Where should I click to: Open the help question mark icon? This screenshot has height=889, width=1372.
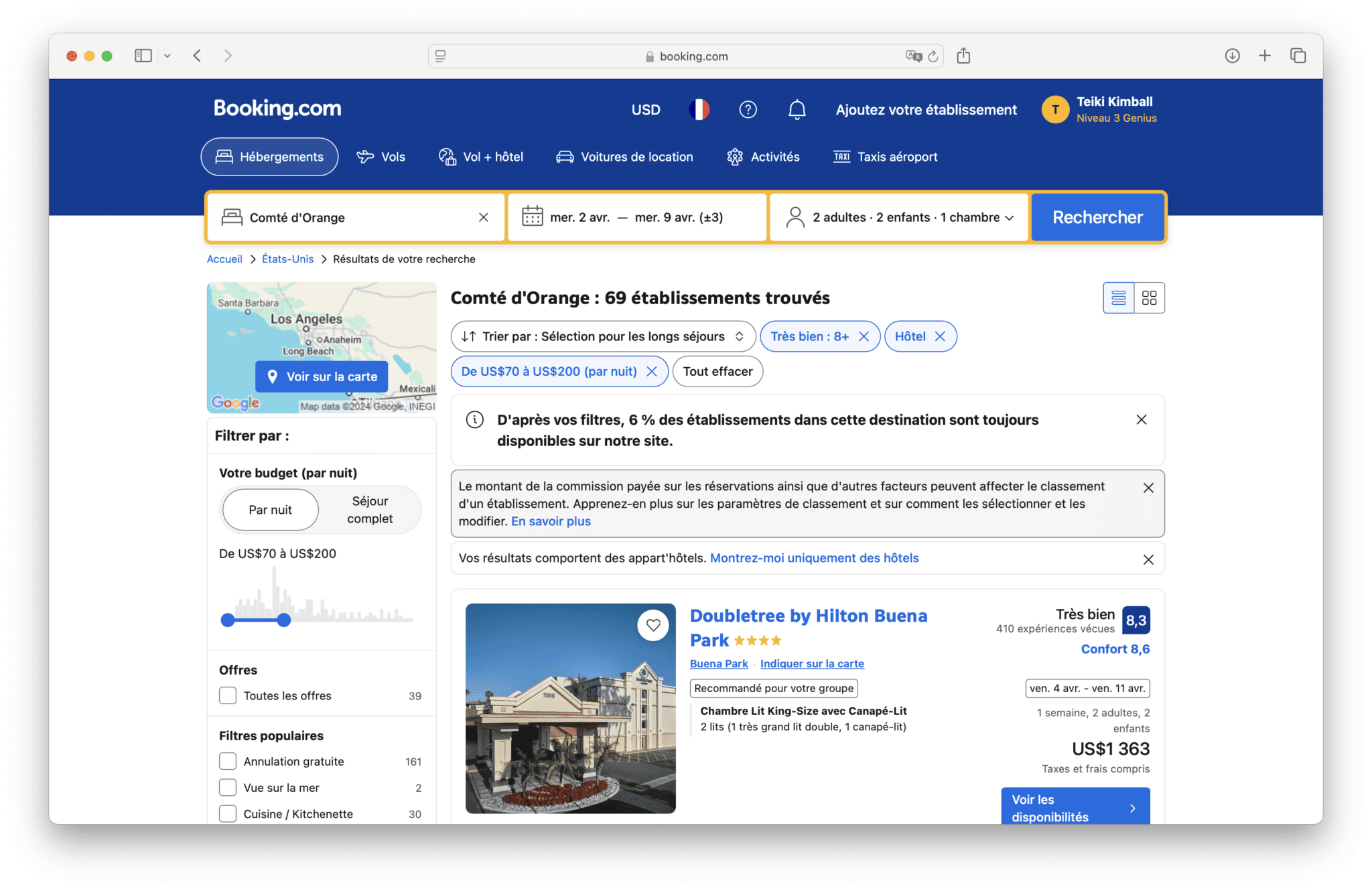click(748, 109)
